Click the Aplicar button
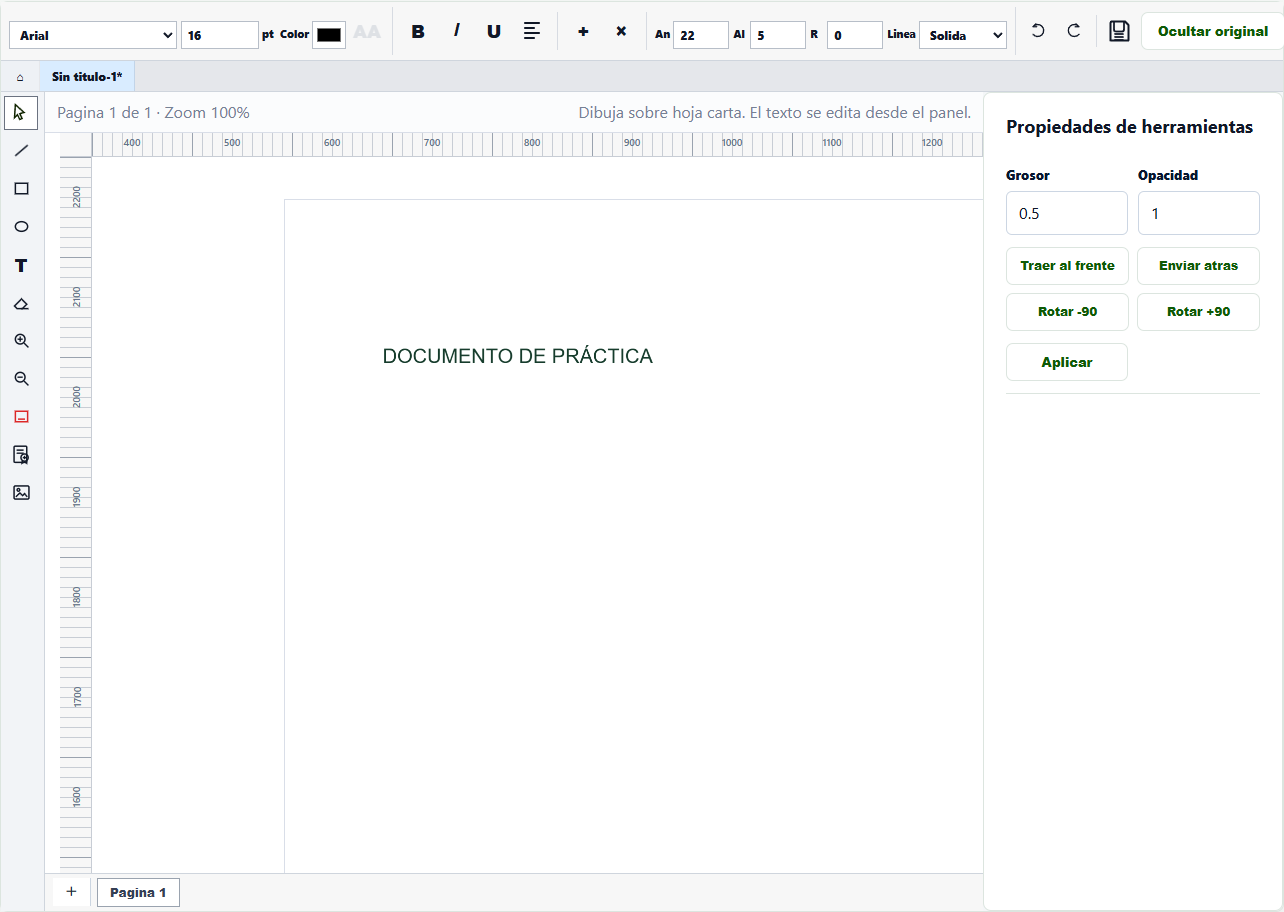The width and height of the screenshot is (1284, 912). click(x=1067, y=362)
